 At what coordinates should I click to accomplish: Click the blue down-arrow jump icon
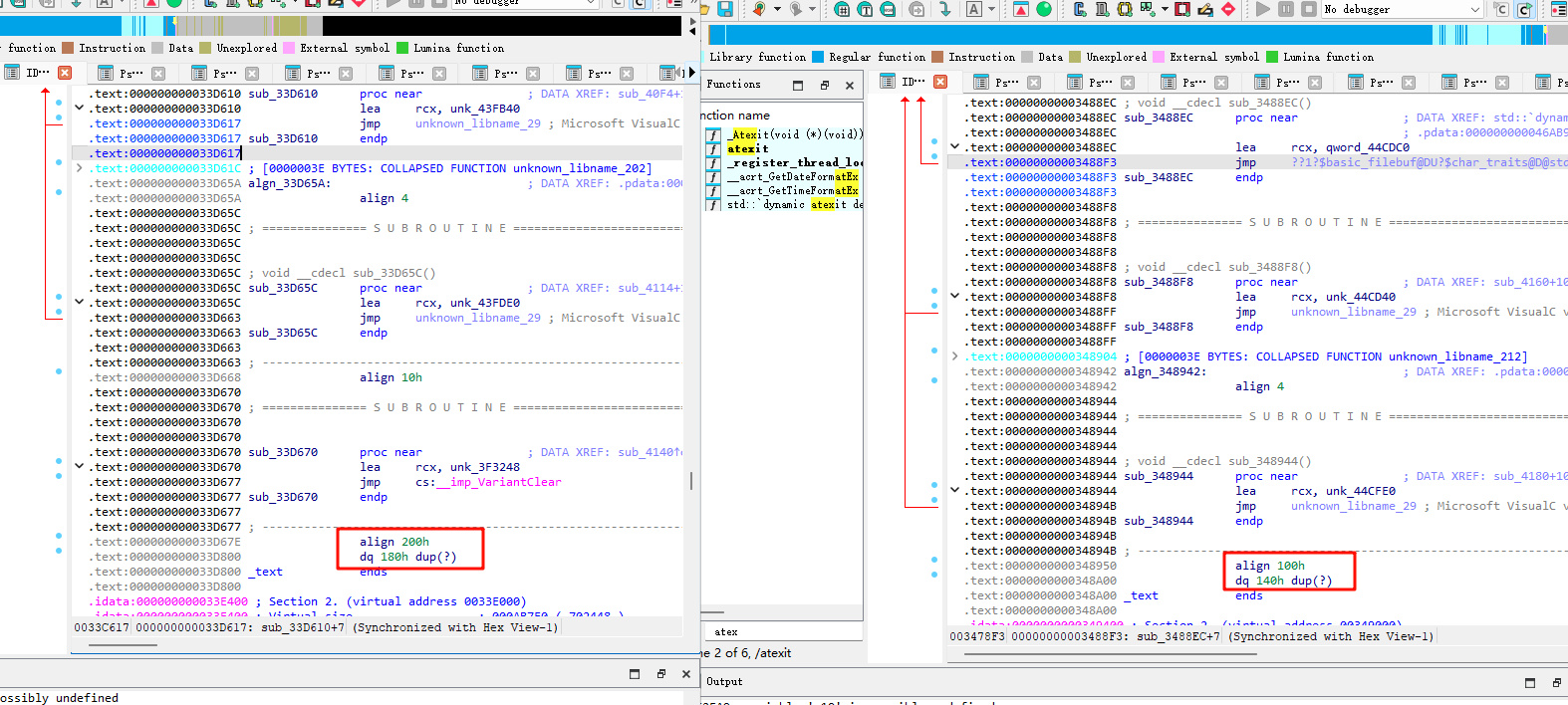tap(944, 9)
